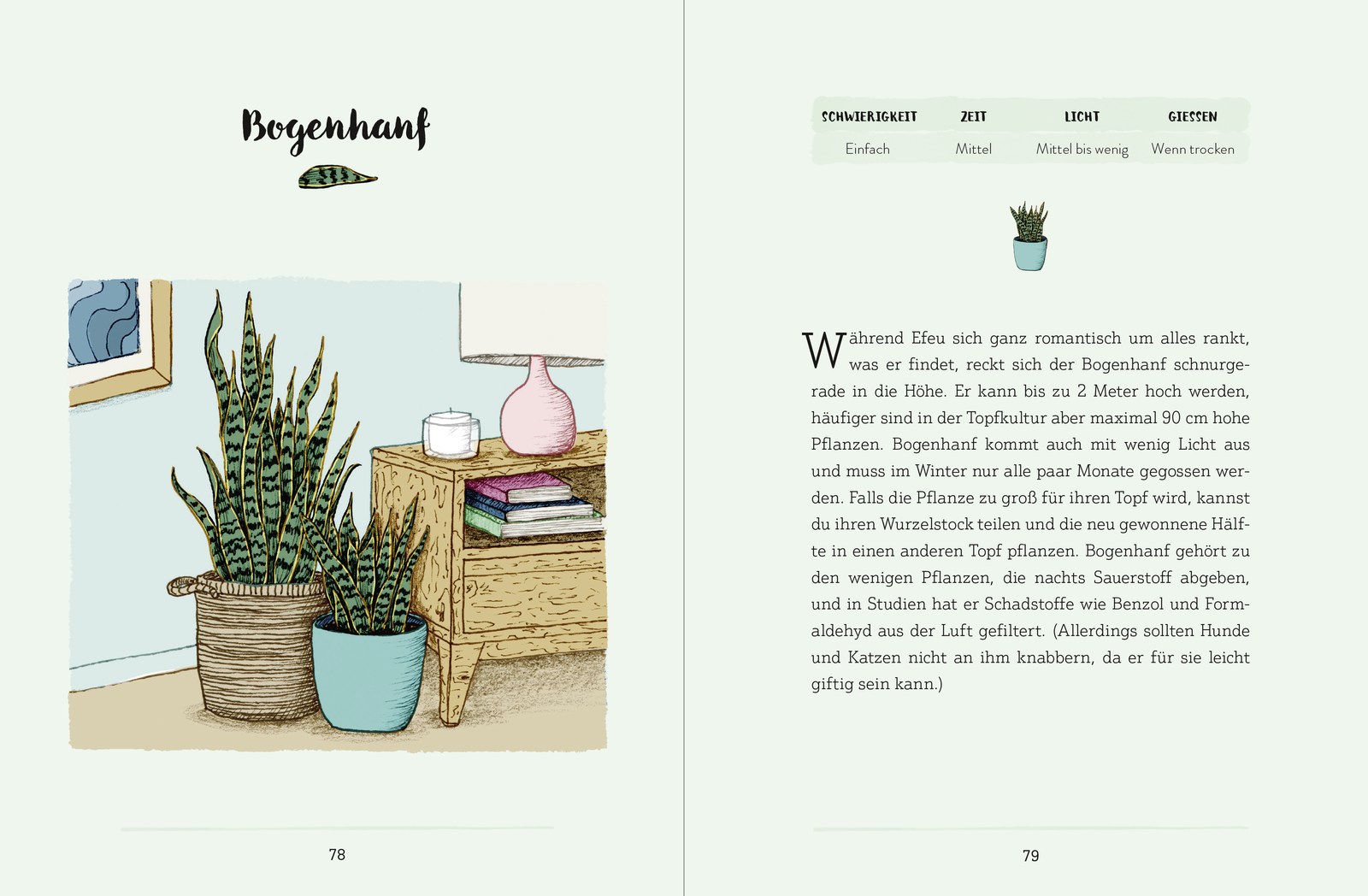Image resolution: width=1368 pixels, height=896 pixels.
Task: Click page number 78
Action: click(x=337, y=855)
